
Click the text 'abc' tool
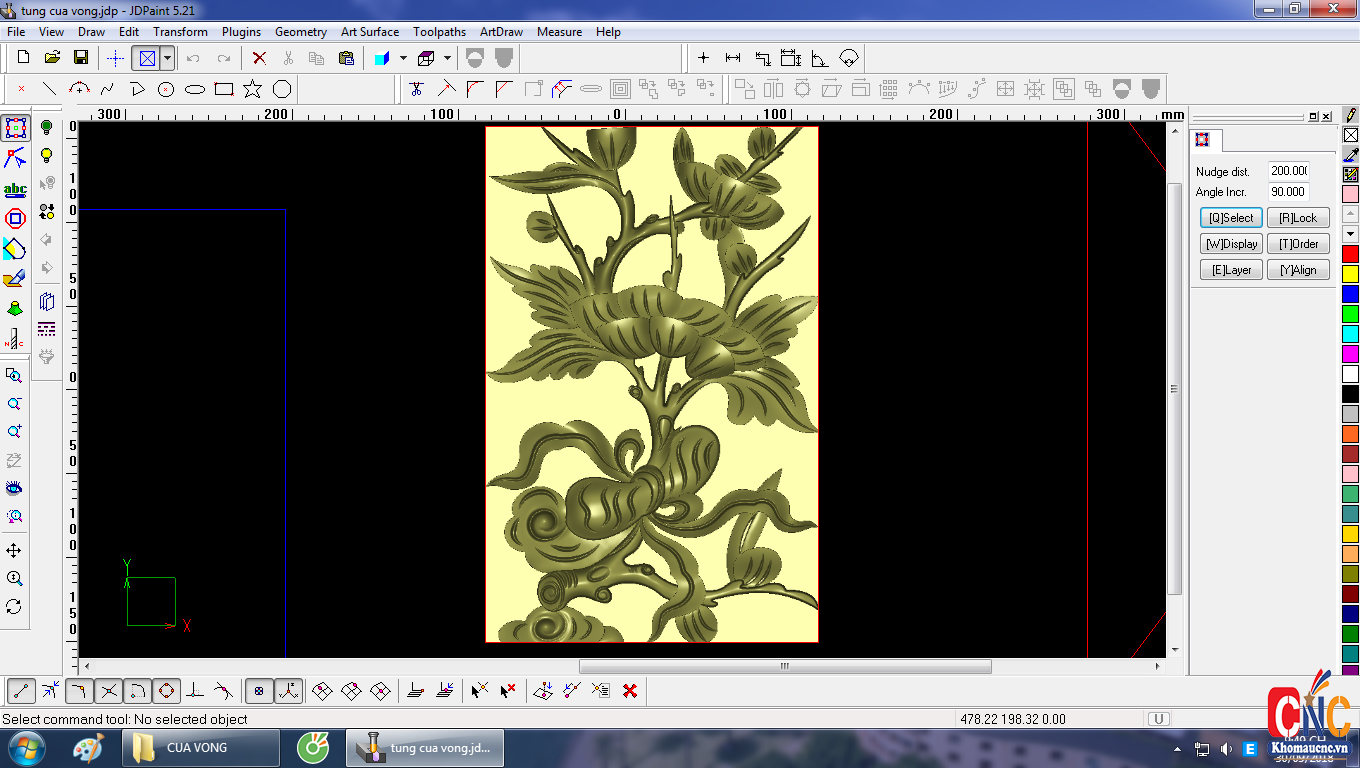(x=15, y=190)
